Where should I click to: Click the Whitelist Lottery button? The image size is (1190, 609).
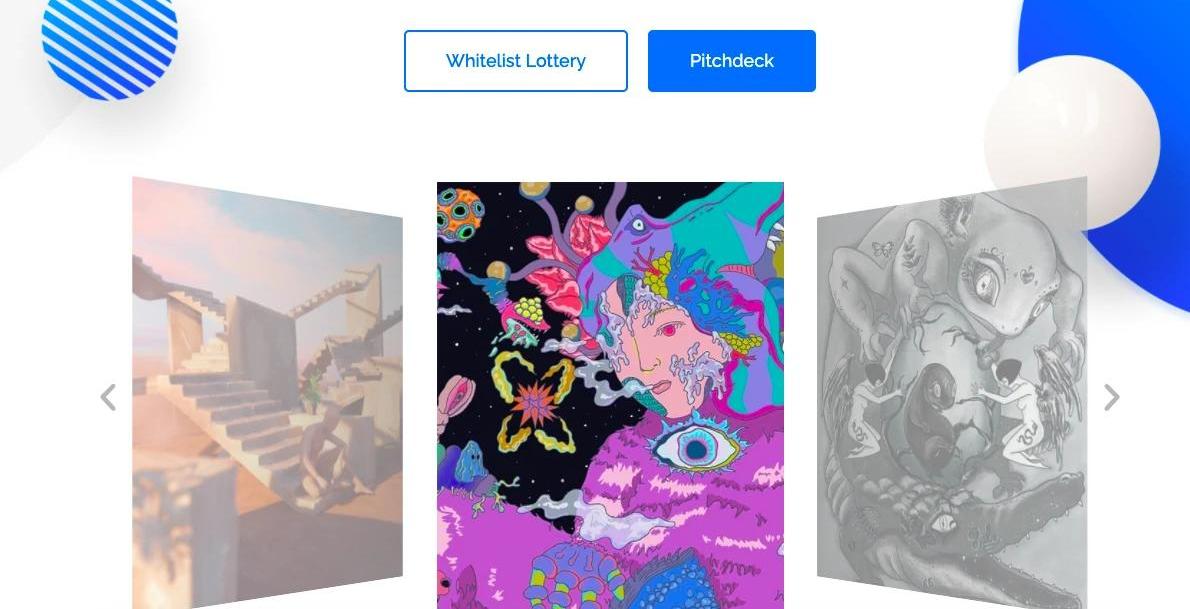click(x=516, y=61)
